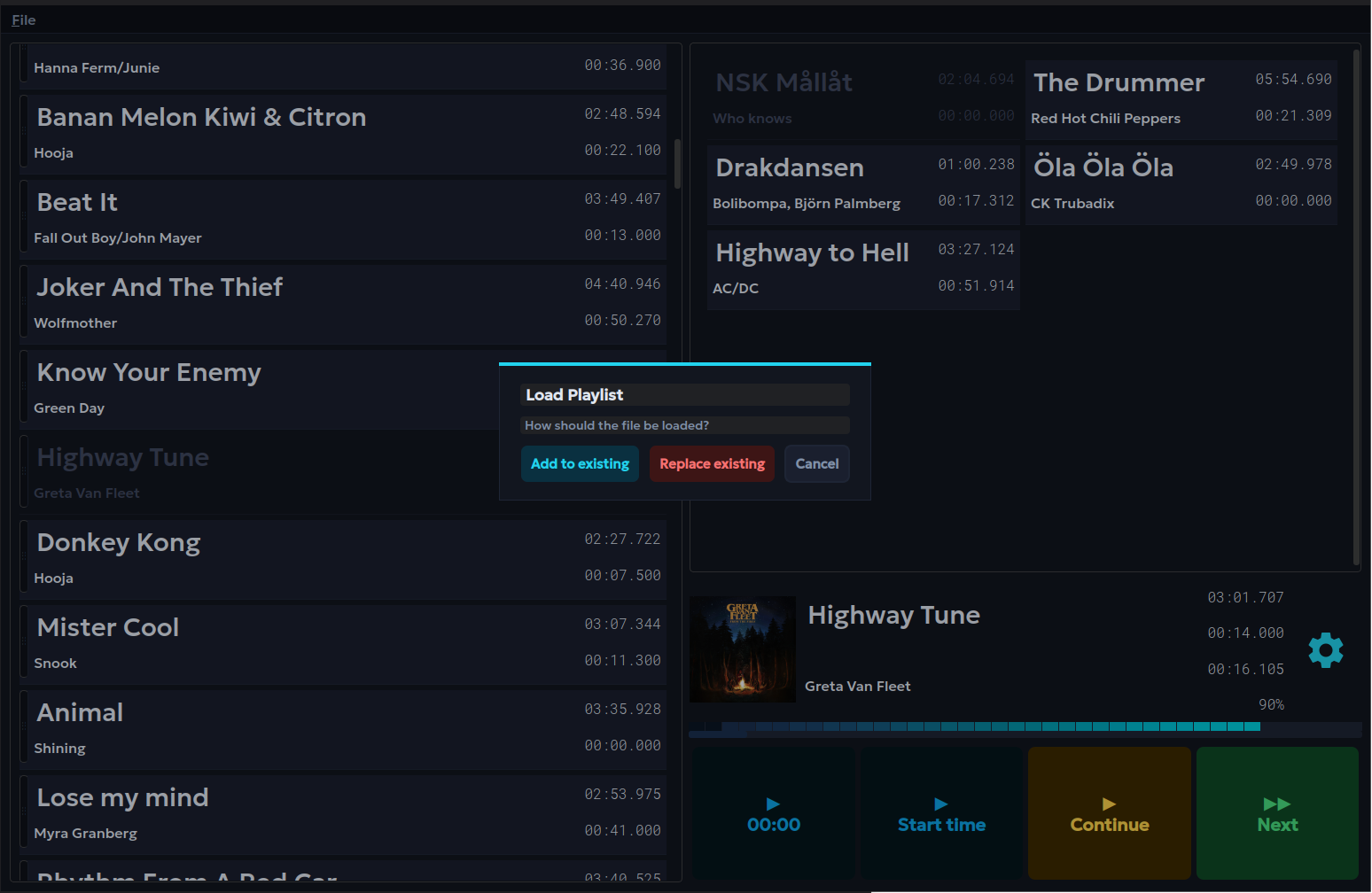Click Greta Van Fleet artist in now playing
The height and width of the screenshot is (893, 1372).
tap(857, 686)
